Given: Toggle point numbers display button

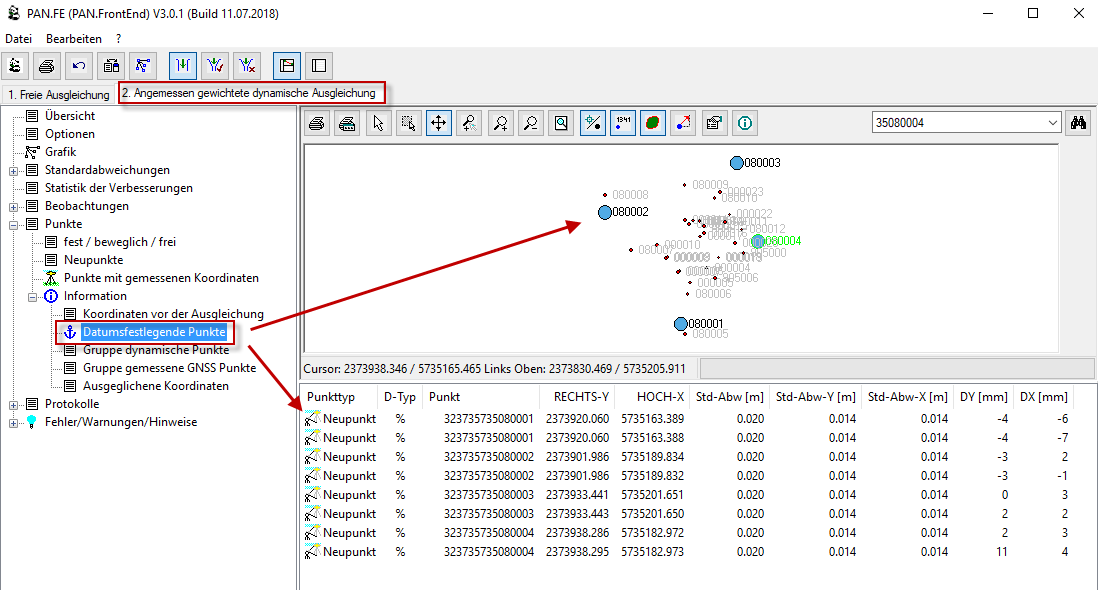Looking at the screenshot, I should pyautogui.click(x=622, y=123).
